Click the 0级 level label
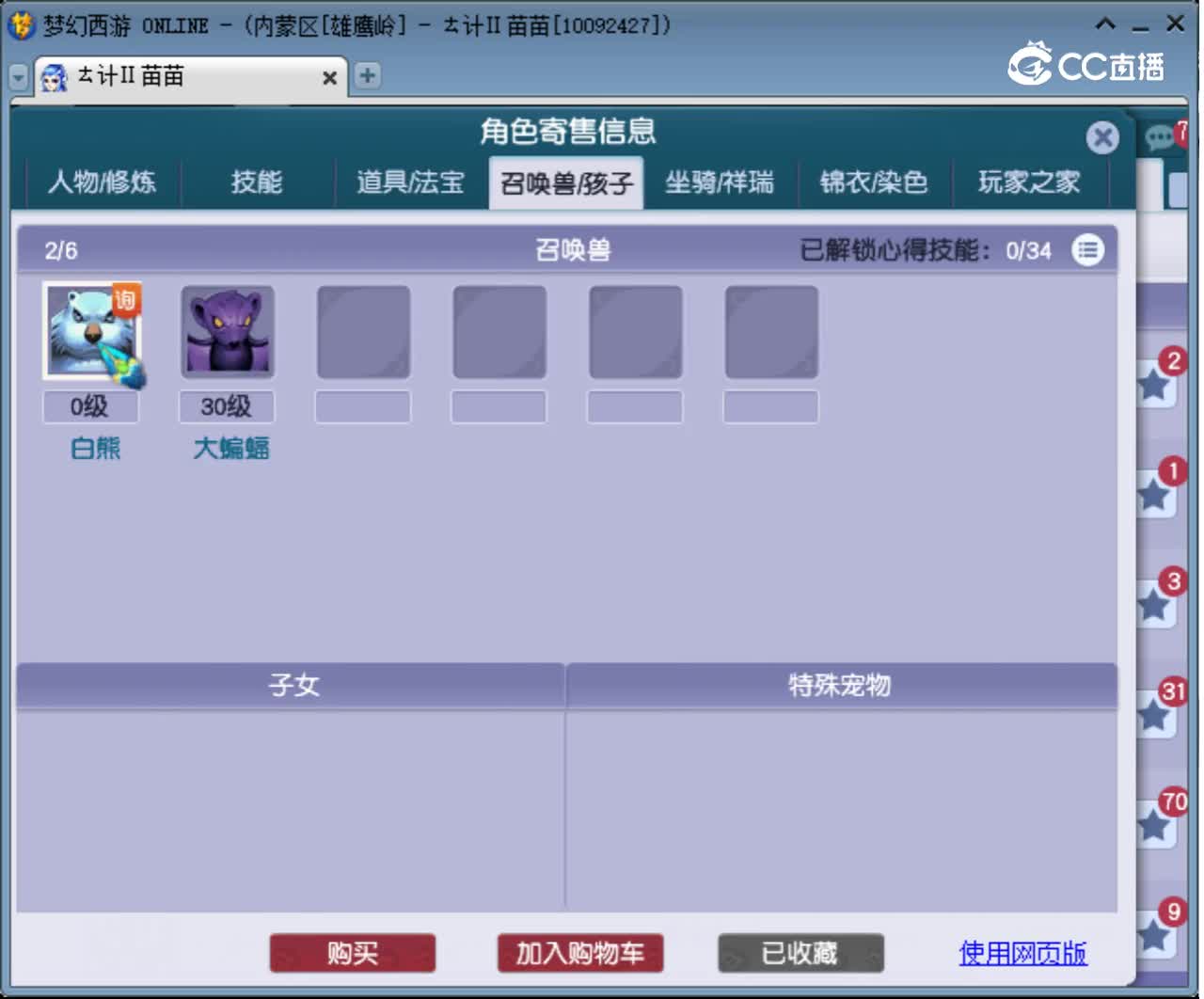 [x=90, y=406]
